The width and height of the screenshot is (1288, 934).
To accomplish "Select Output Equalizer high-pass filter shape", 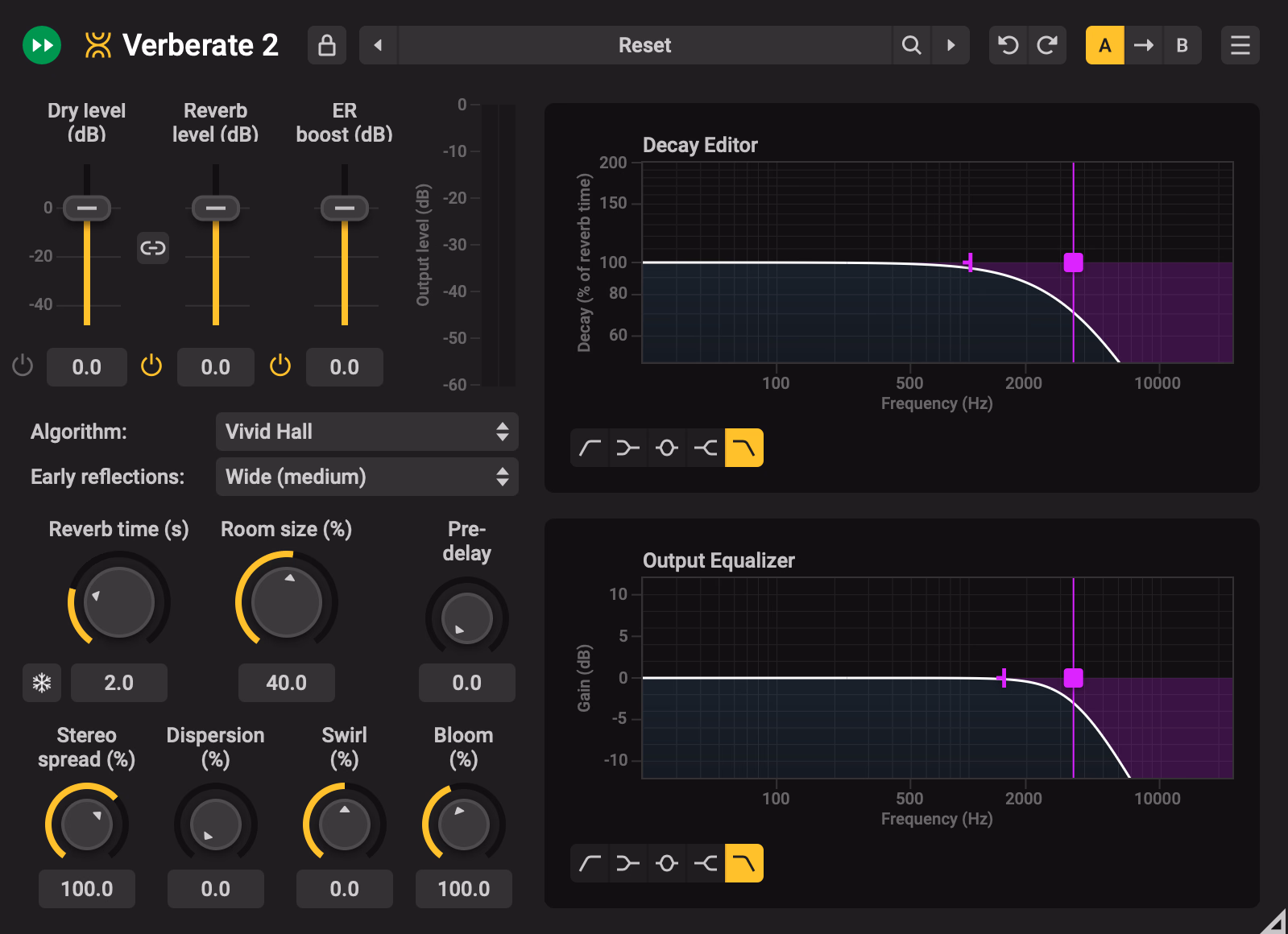I will pos(590,863).
